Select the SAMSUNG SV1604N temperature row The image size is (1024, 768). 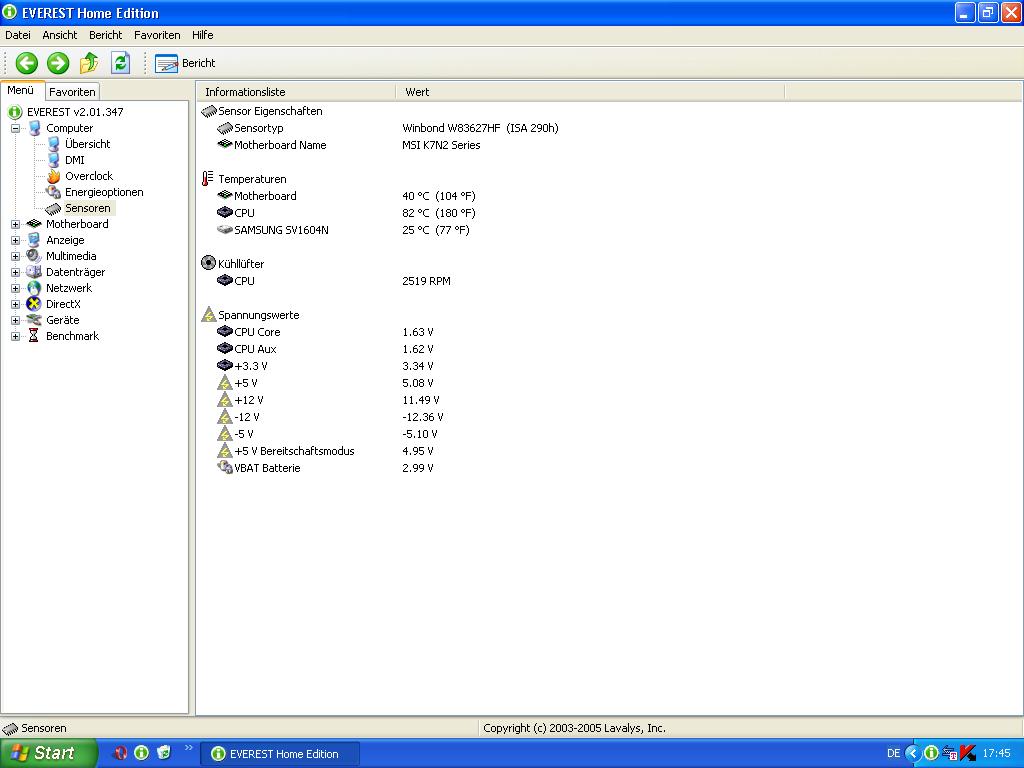tap(344, 230)
